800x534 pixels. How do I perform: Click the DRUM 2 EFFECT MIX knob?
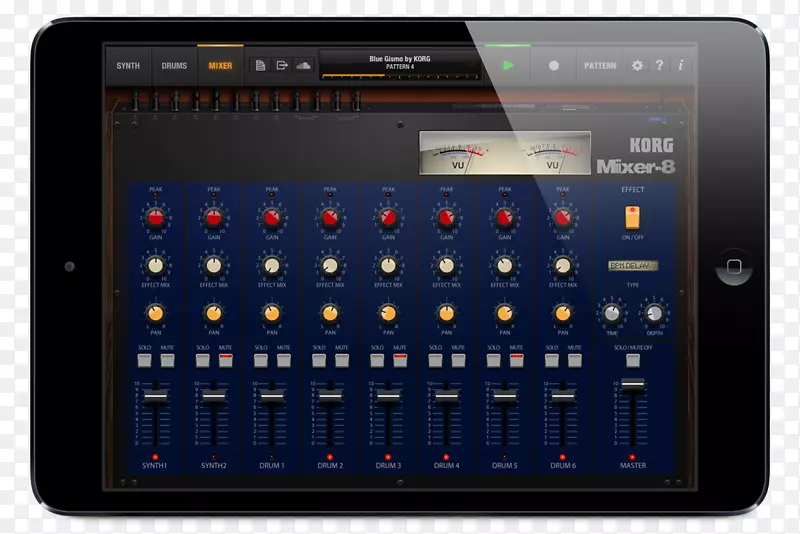330,266
